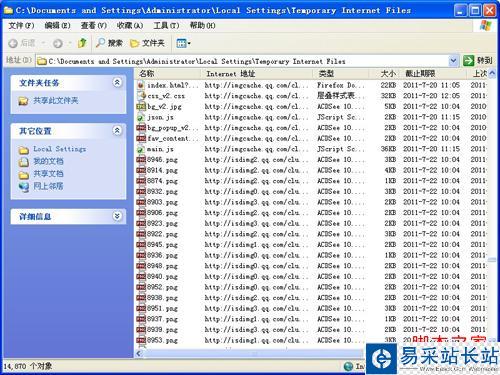The height and width of the screenshot is (375, 500).
Task: Open My Documents (我的文档) link
Action: coord(48,161)
